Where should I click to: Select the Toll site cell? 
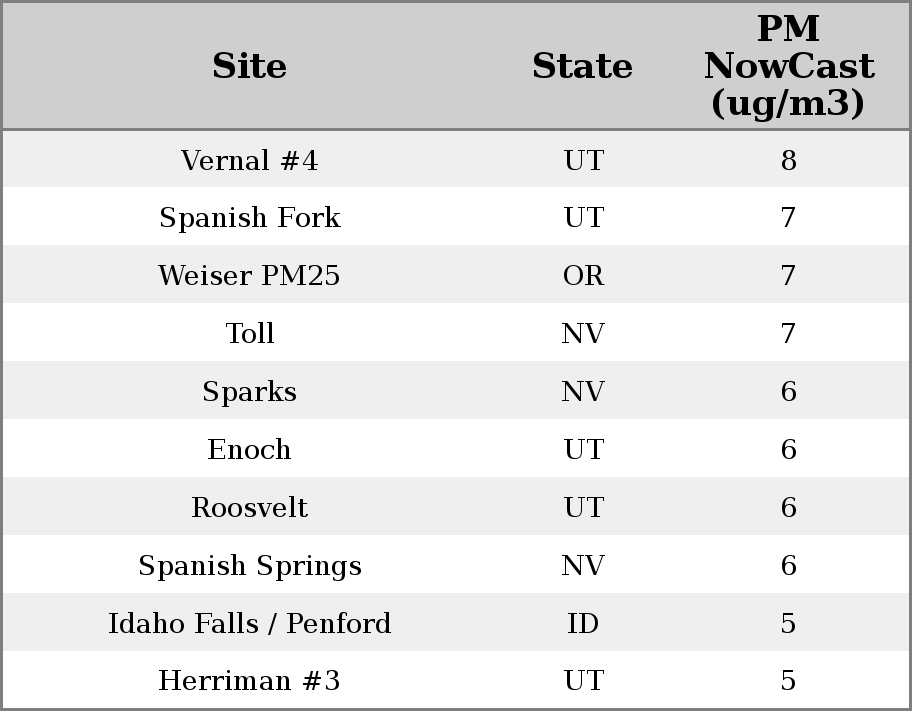pyautogui.click(x=249, y=334)
